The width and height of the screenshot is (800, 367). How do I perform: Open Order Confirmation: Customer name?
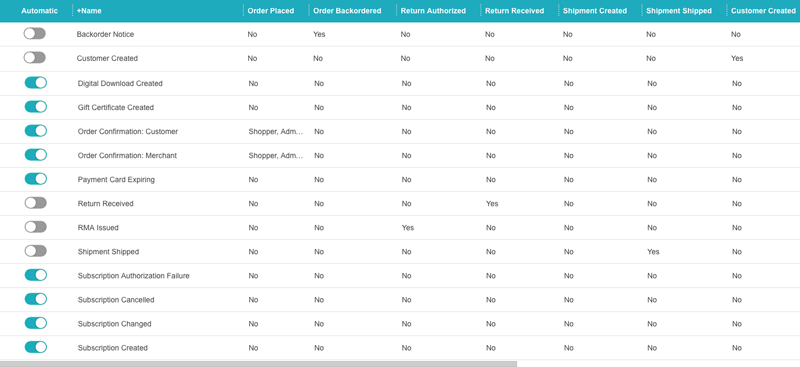tap(128, 131)
